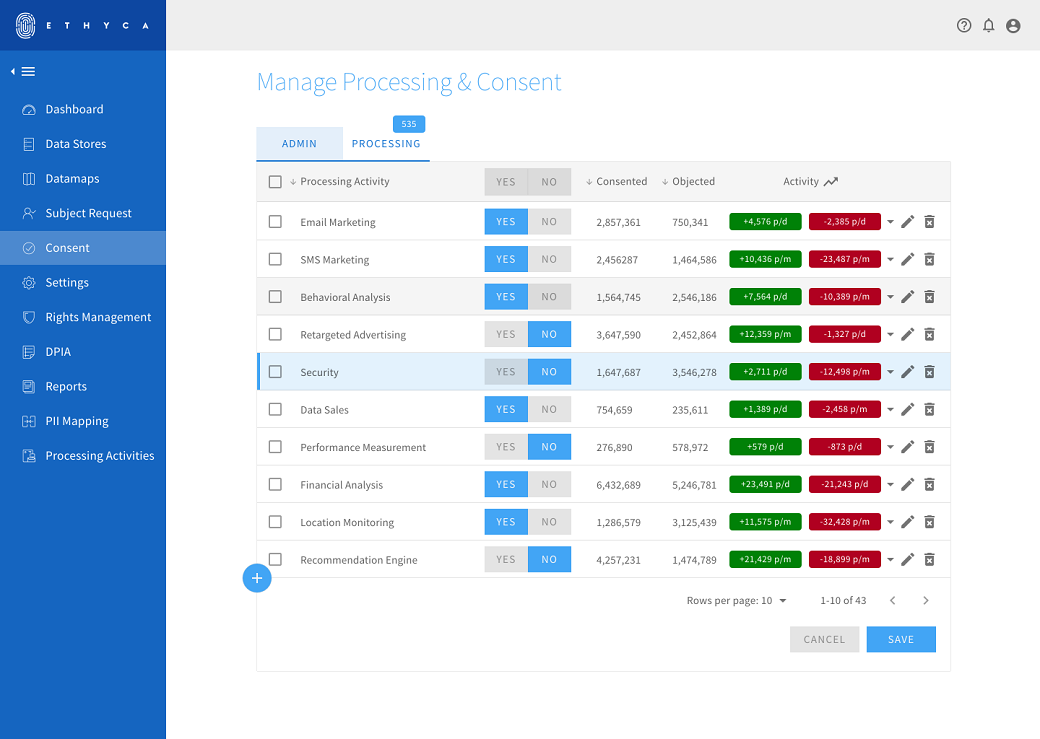This screenshot has height=739, width=1040.
Task: Switch to the ADMIN tab
Action: pyautogui.click(x=299, y=143)
